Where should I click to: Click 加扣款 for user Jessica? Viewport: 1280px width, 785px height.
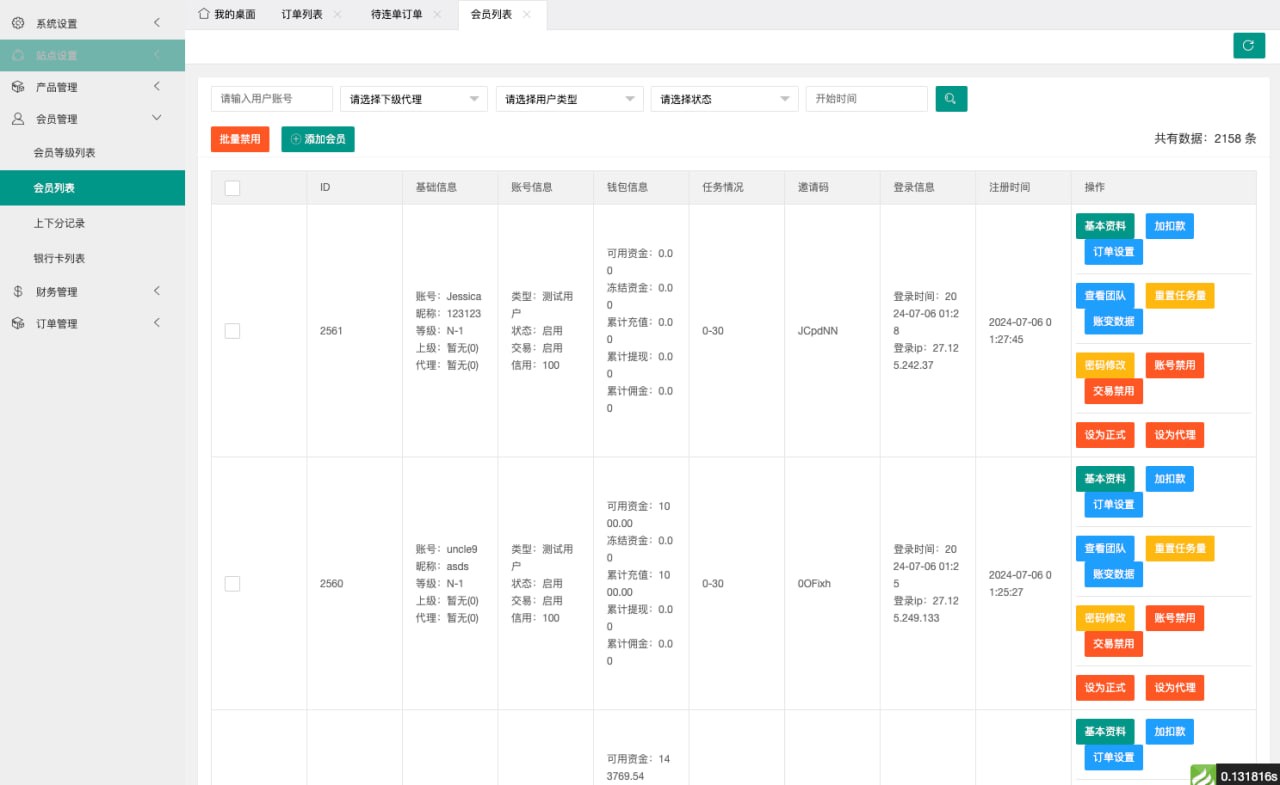tap(1170, 226)
